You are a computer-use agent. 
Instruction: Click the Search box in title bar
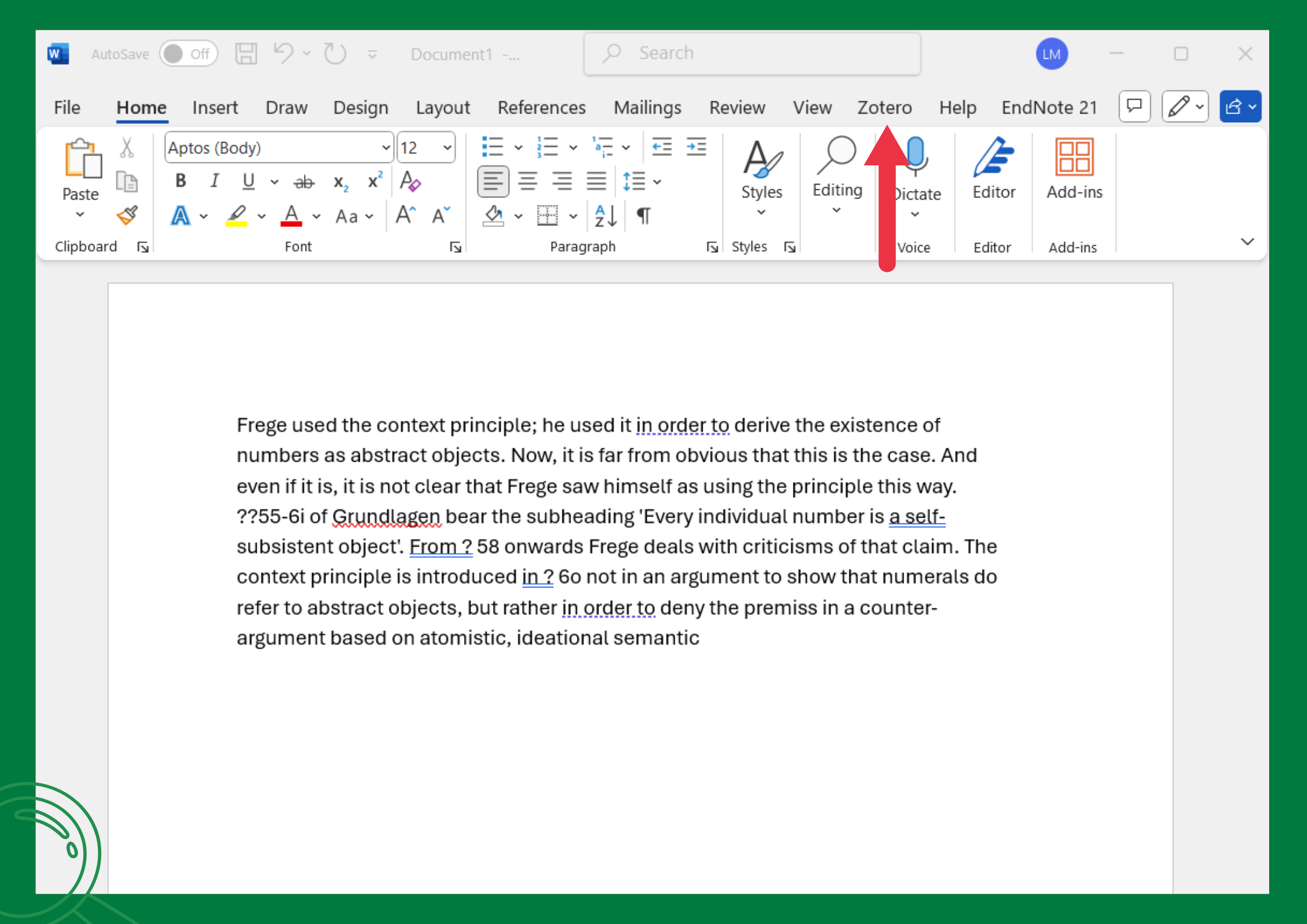pyautogui.click(x=752, y=54)
